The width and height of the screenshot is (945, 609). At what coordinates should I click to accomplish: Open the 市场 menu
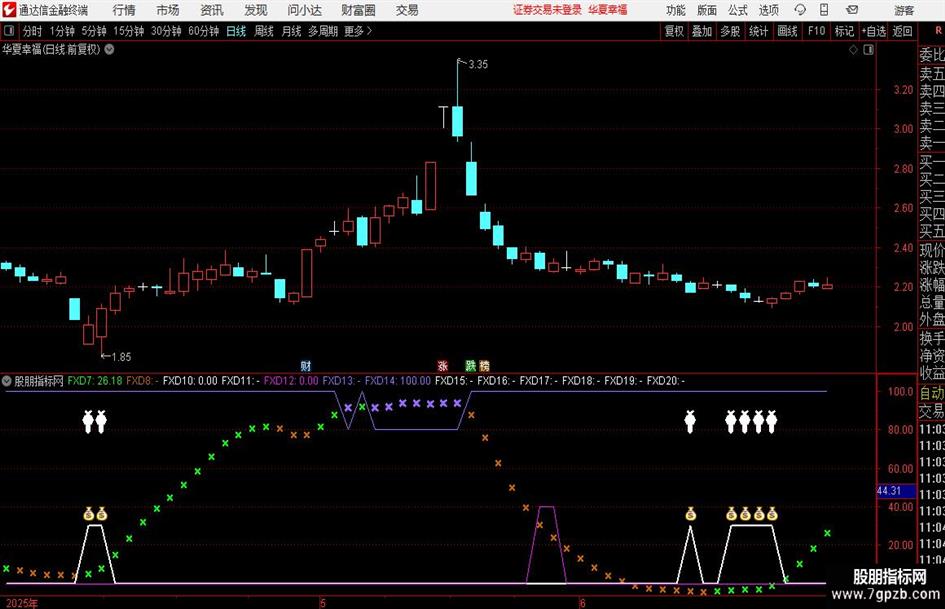(168, 10)
